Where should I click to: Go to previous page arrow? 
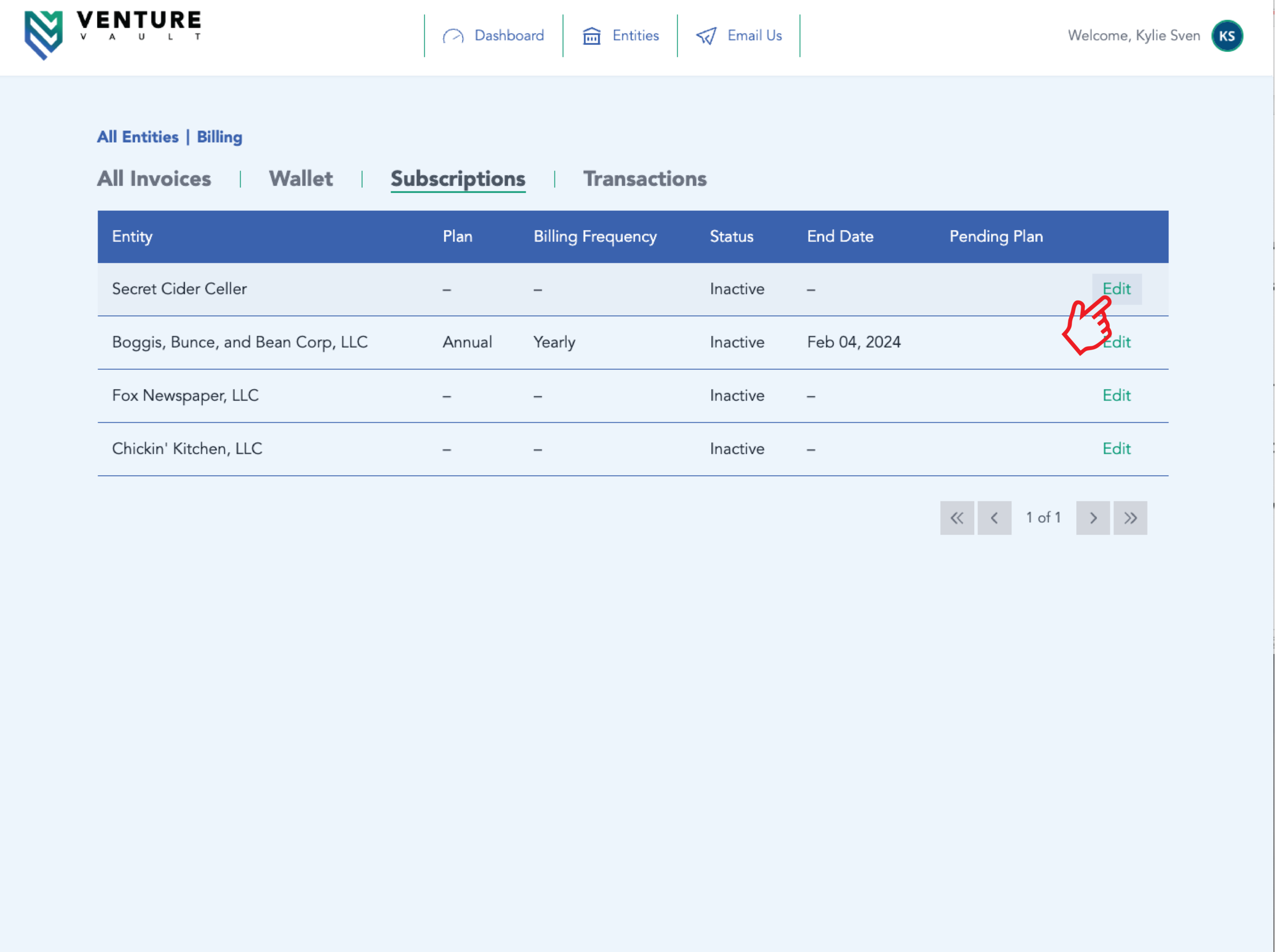pos(995,518)
